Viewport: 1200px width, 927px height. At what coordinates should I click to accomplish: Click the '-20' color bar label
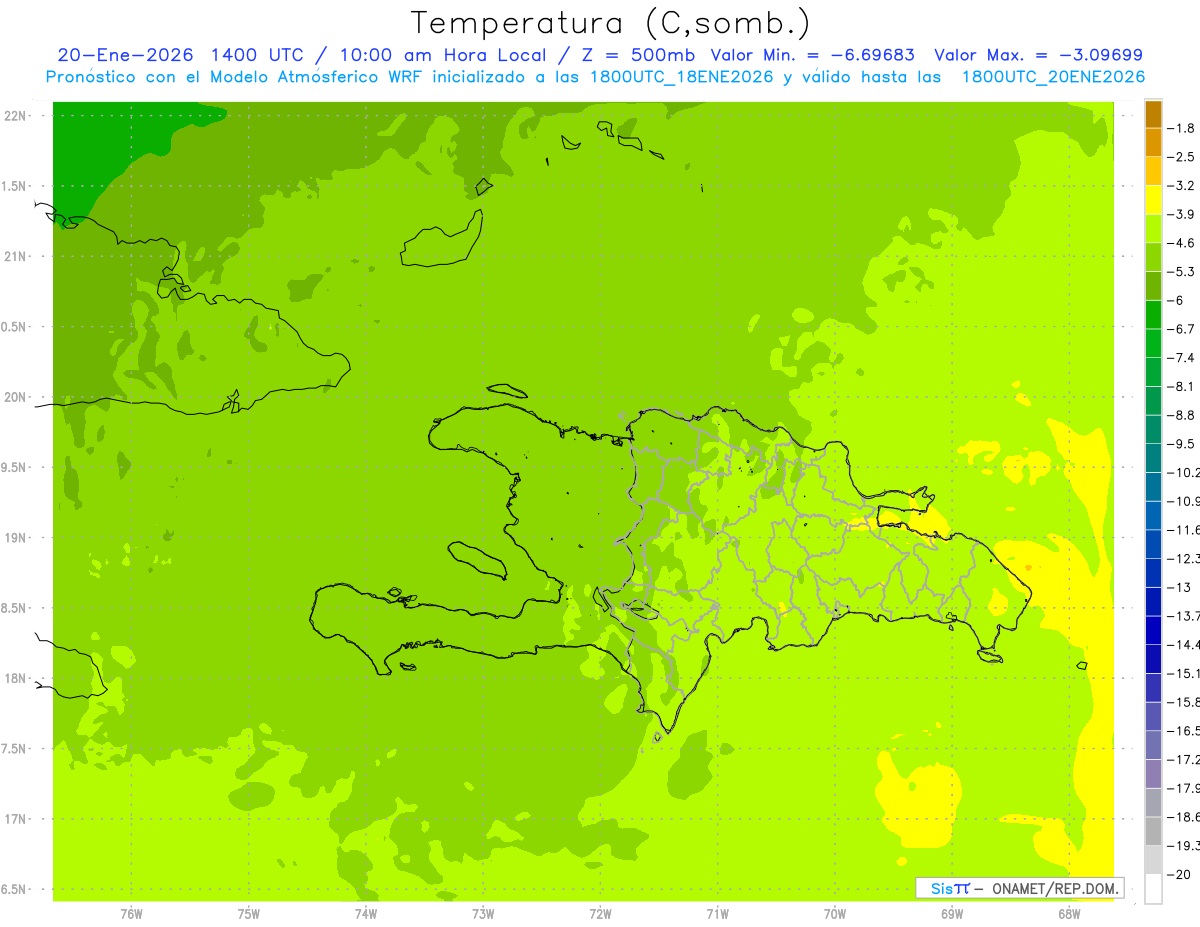(x=1180, y=874)
